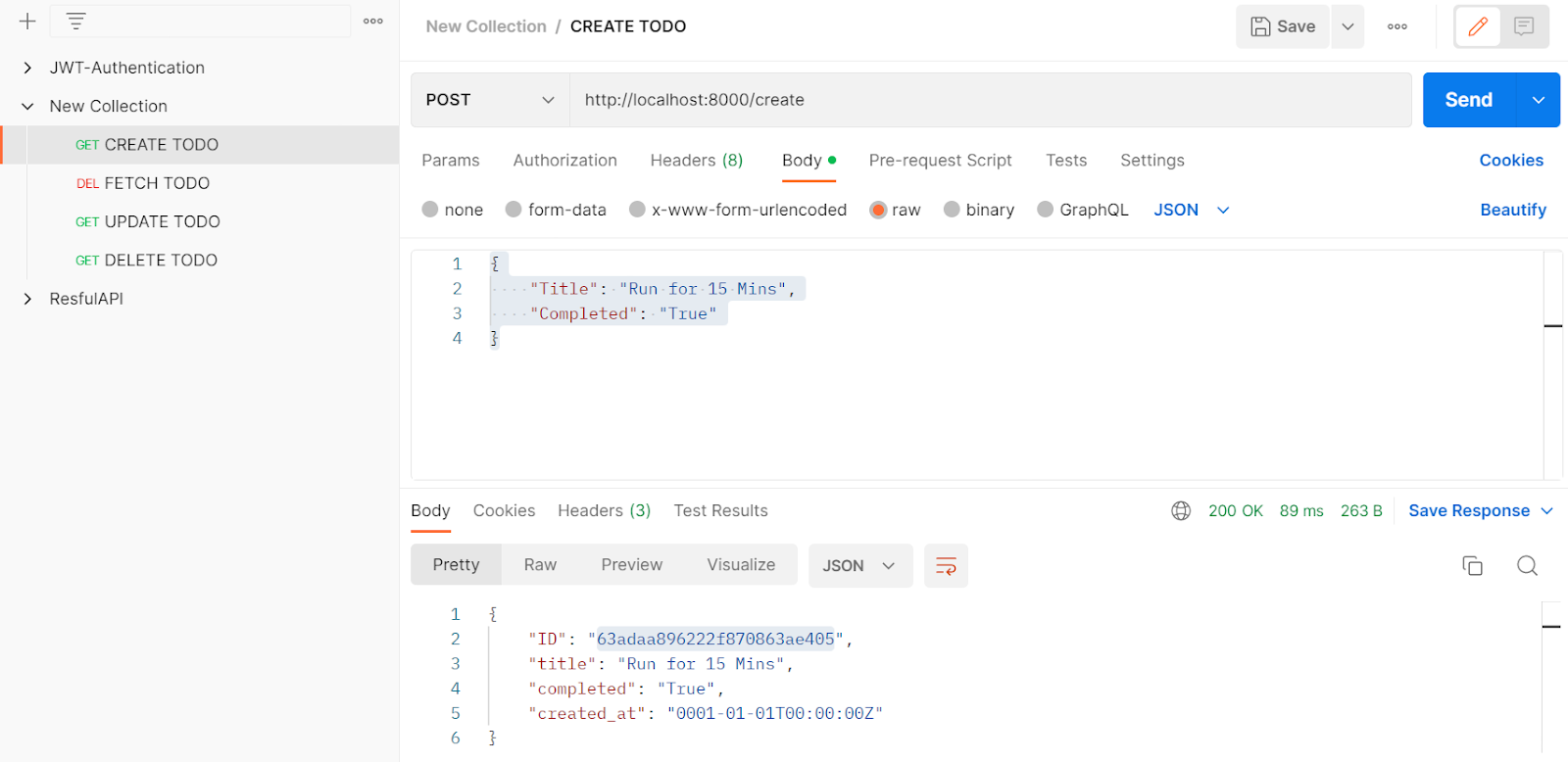Open the comments icon
The image size is (1568, 762).
1524,26
